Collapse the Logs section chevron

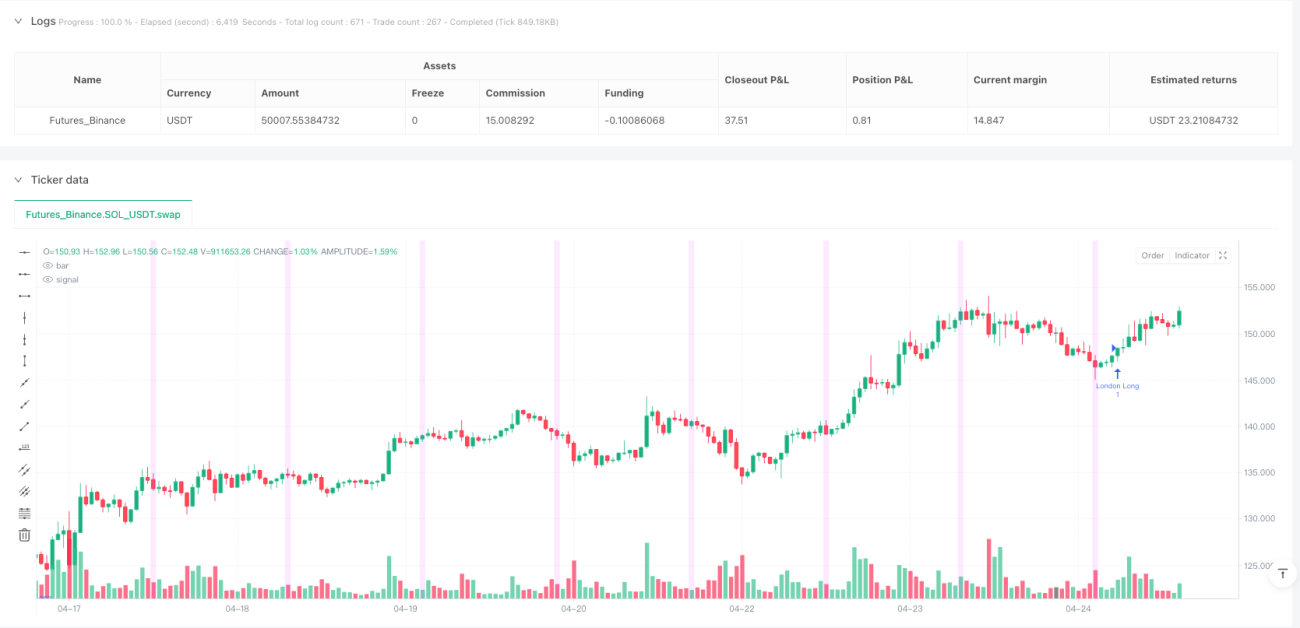17,21
